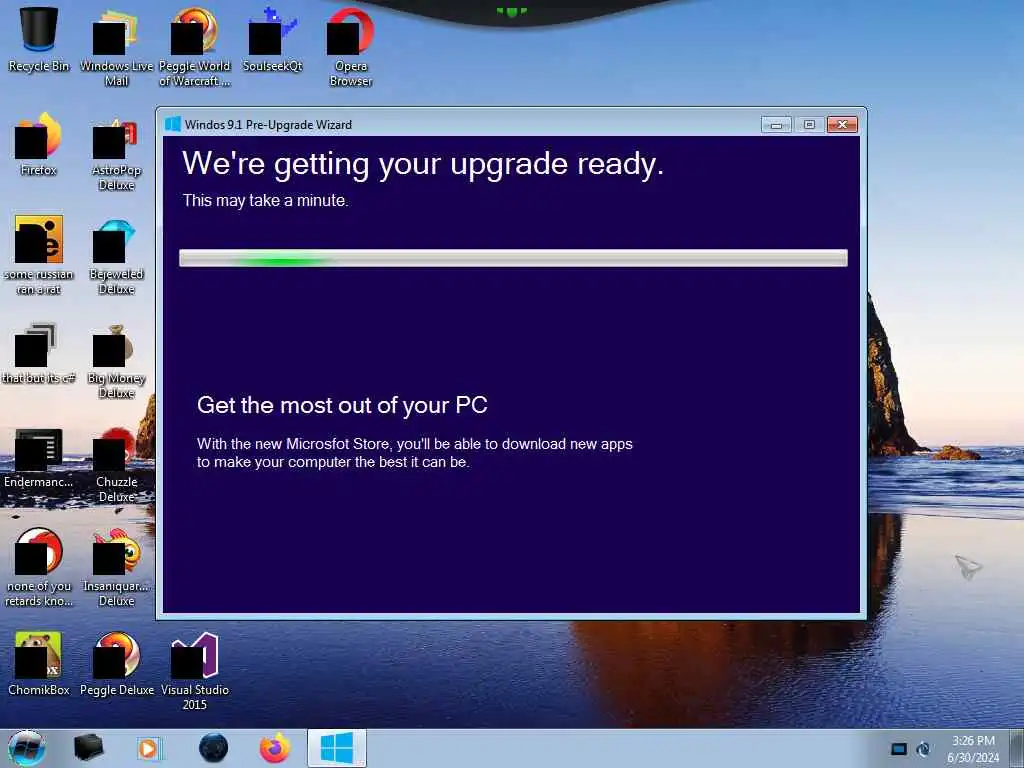Launch Big Money Deluxe shortcut
Viewport: 1024px width, 768px height.
coord(116,362)
